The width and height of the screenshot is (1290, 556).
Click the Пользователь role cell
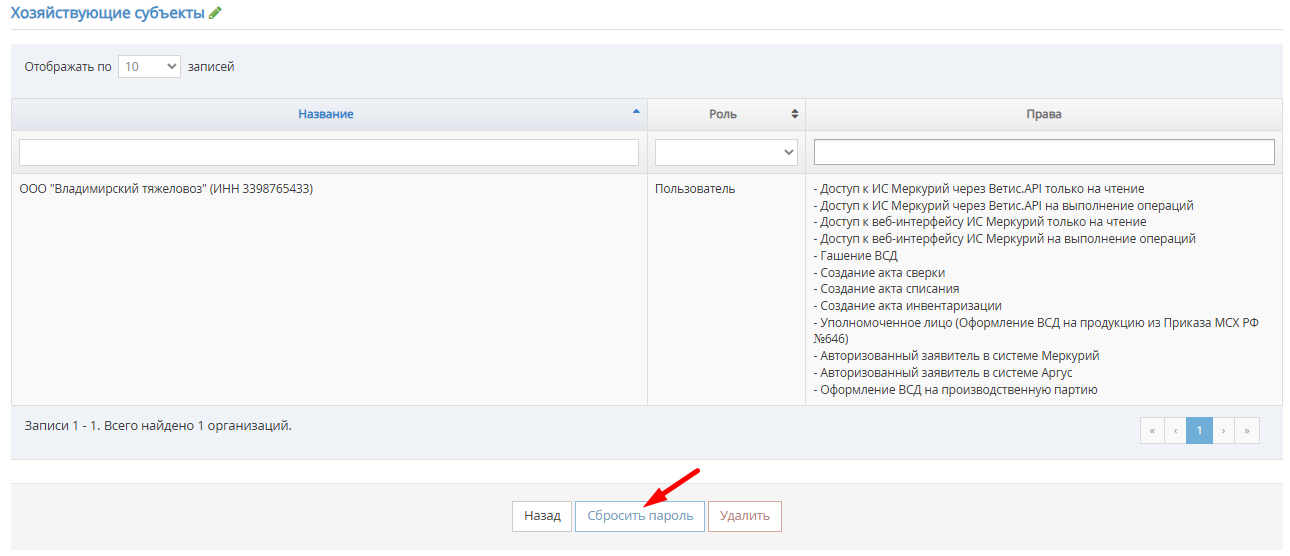coord(695,189)
